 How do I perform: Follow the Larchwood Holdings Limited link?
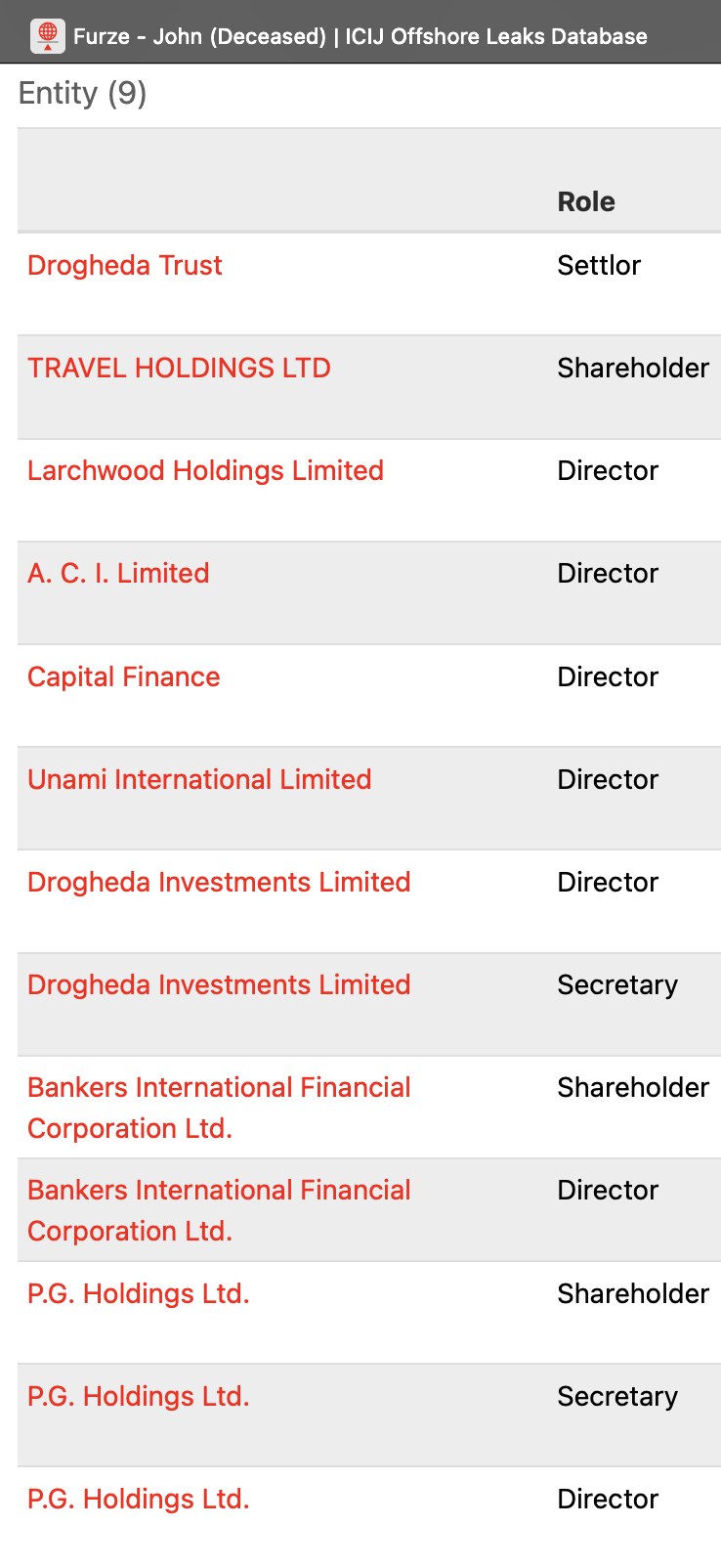(x=205, y=470)
